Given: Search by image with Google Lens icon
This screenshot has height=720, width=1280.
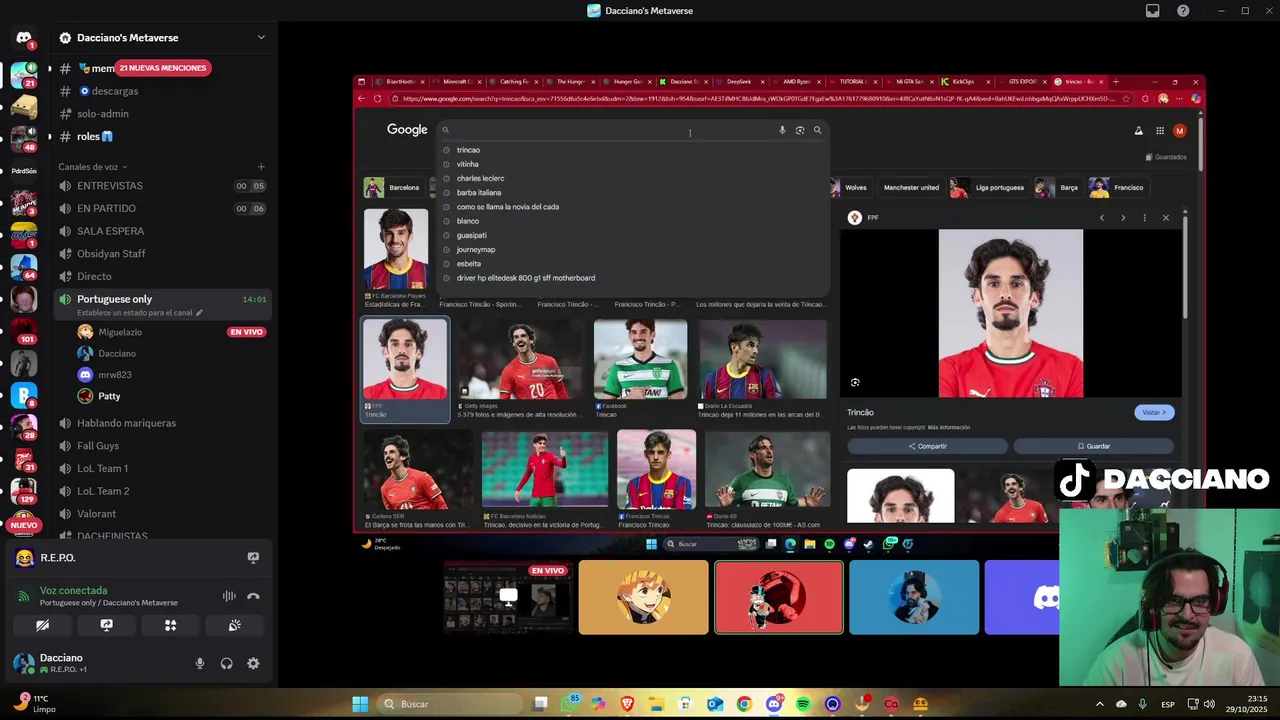Looking at the screenshot, I should pyautogui.click(x=800, y=130).
